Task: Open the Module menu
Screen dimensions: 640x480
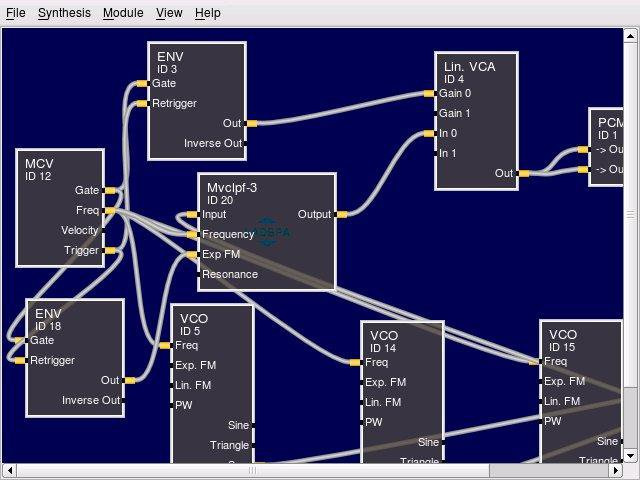Action: [x=123, y=13]
